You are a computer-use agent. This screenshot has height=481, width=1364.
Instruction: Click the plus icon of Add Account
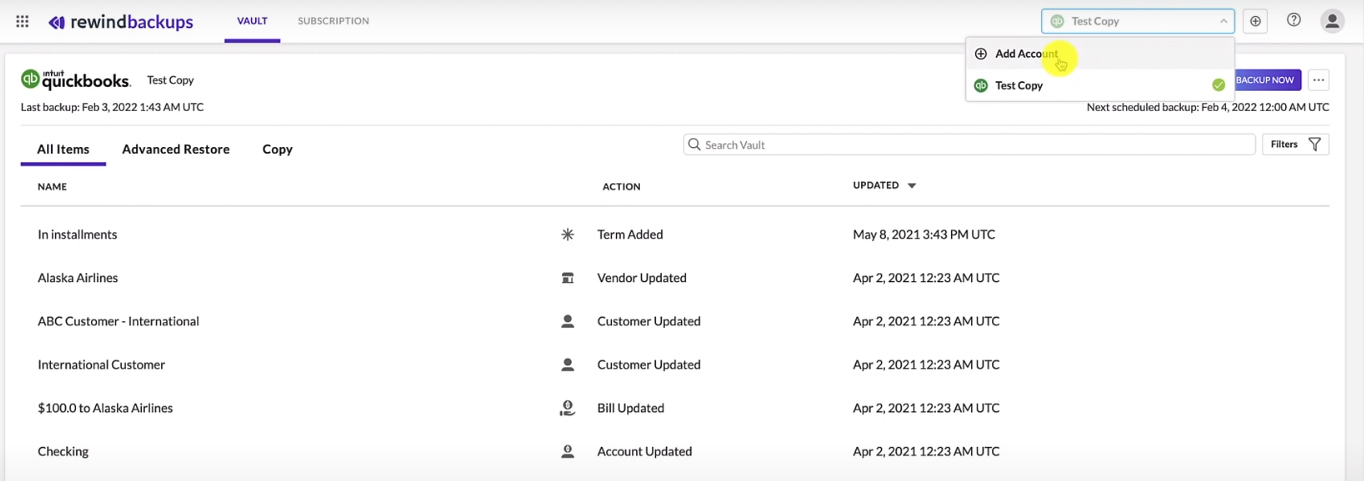(981, 54)
